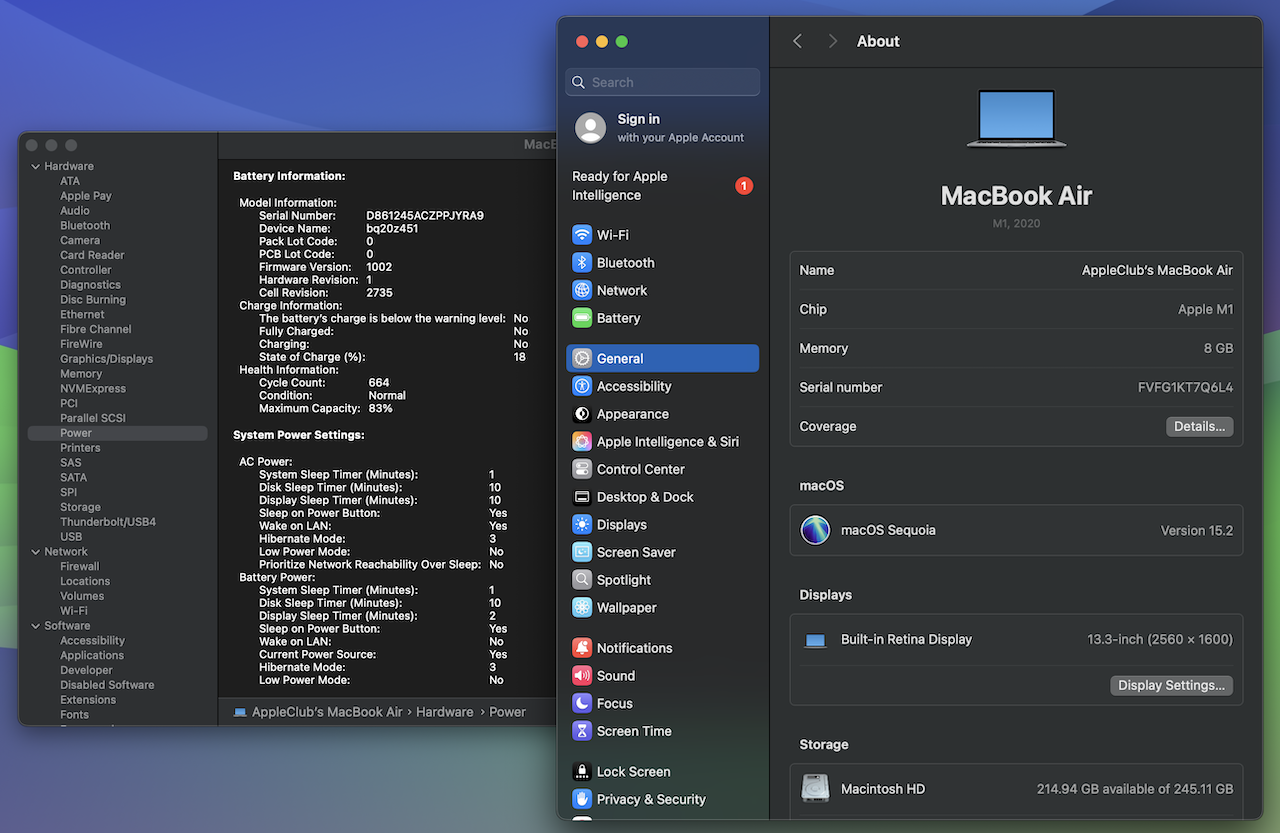Open Desktop & Dock icon in sidebar
The width and height of the screenshot is (1280, 833).
(x=582, y=497)
